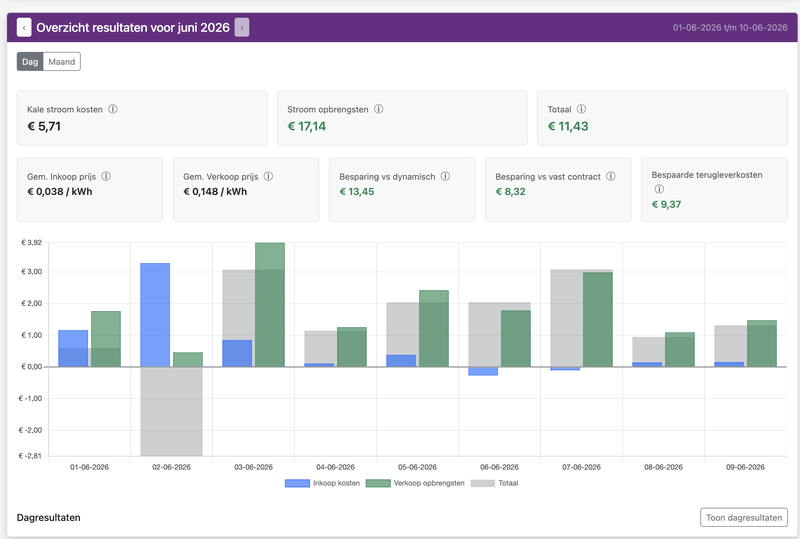Click the € 8,32 besparing value
The image size is (800, 539).
(x=510, y=192)
